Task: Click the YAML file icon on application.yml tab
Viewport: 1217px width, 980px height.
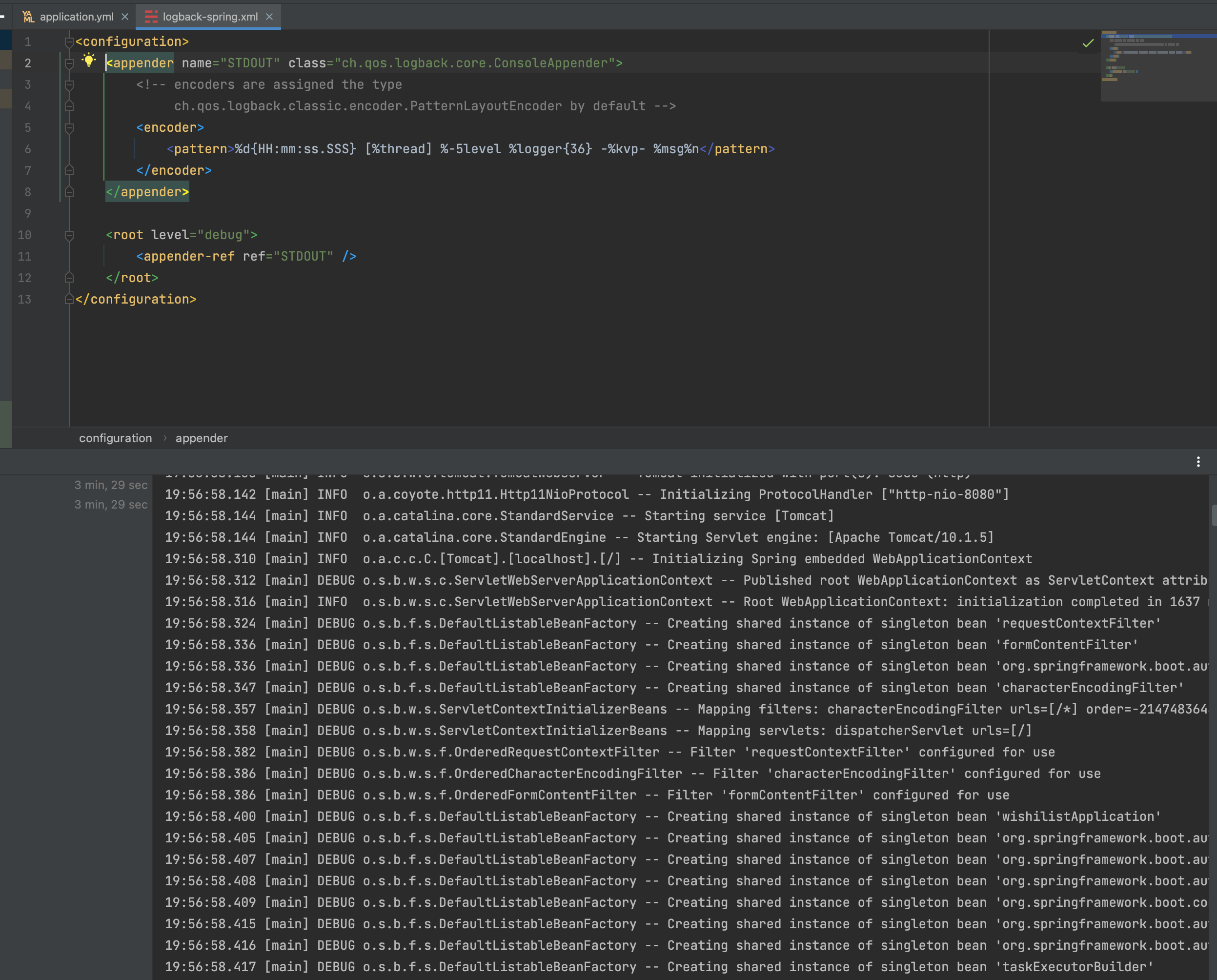Action: [x=28, y=17]
